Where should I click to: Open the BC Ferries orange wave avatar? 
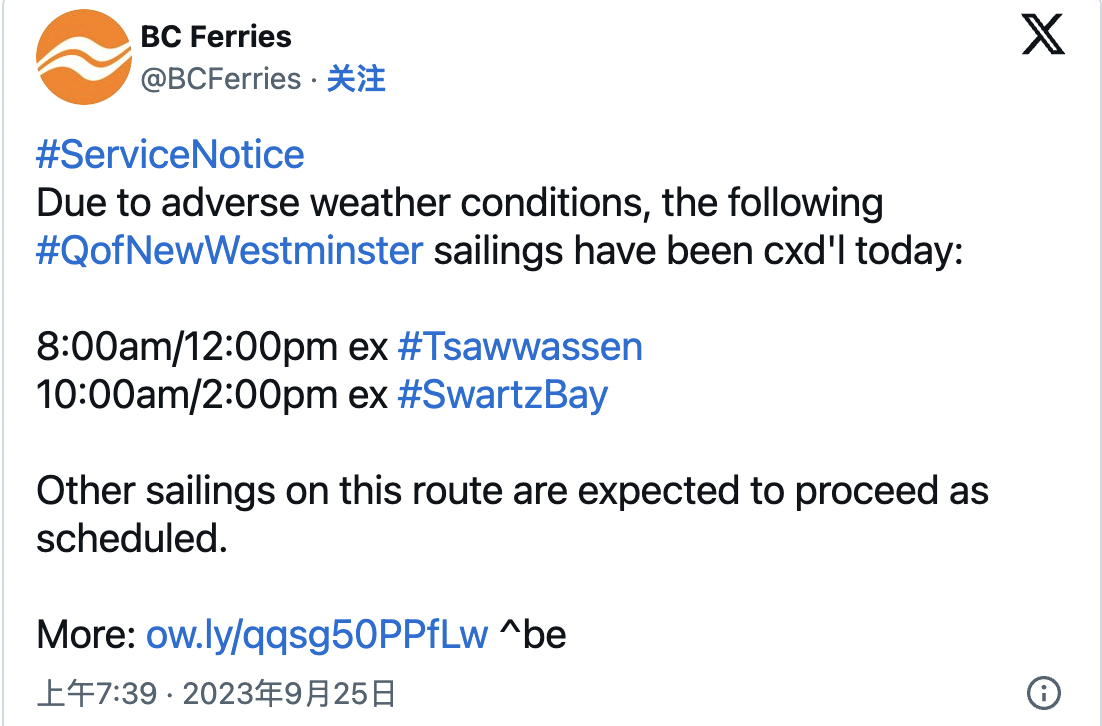click(x=84, y=57)
